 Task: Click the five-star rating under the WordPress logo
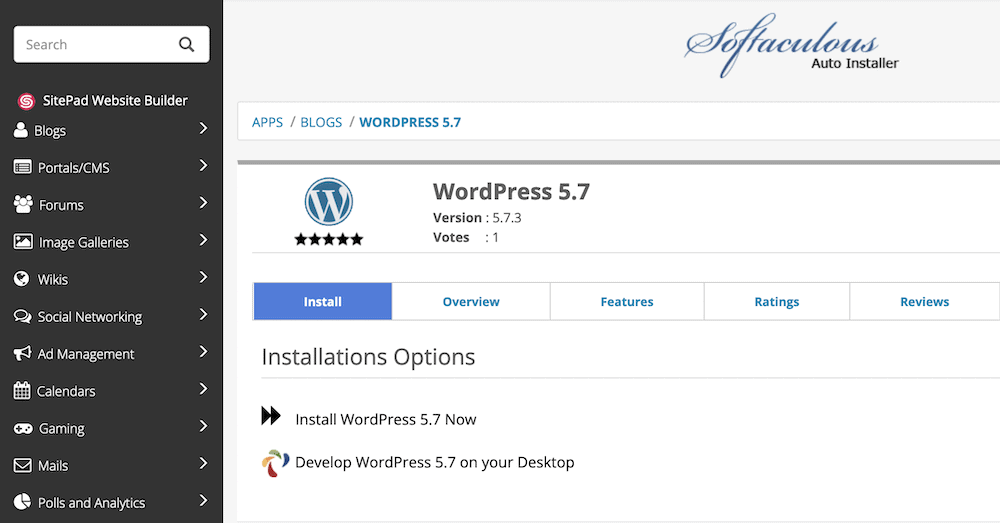pyautogui.click(x=328, y=239)
